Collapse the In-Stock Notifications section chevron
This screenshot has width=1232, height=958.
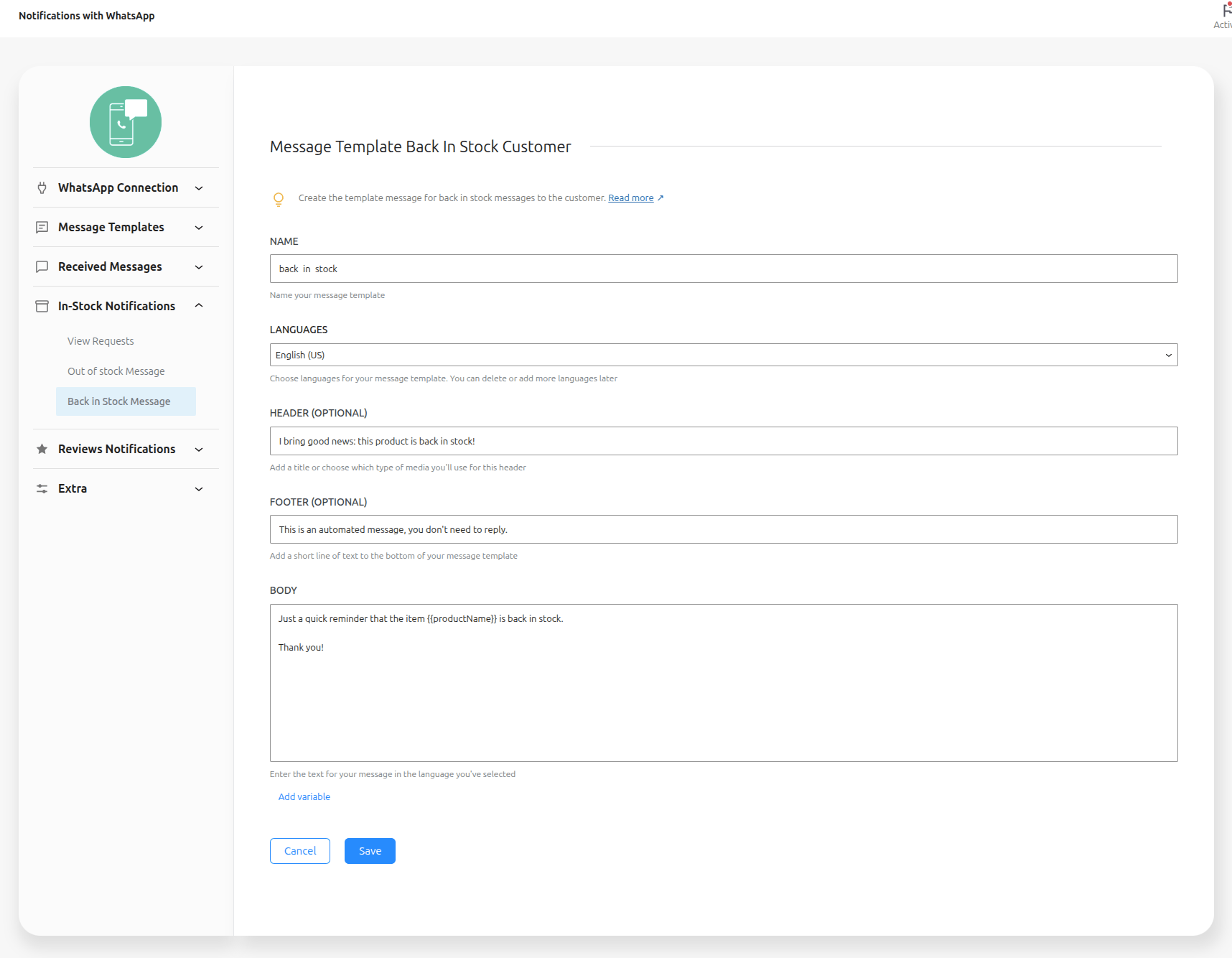[199, 306]
